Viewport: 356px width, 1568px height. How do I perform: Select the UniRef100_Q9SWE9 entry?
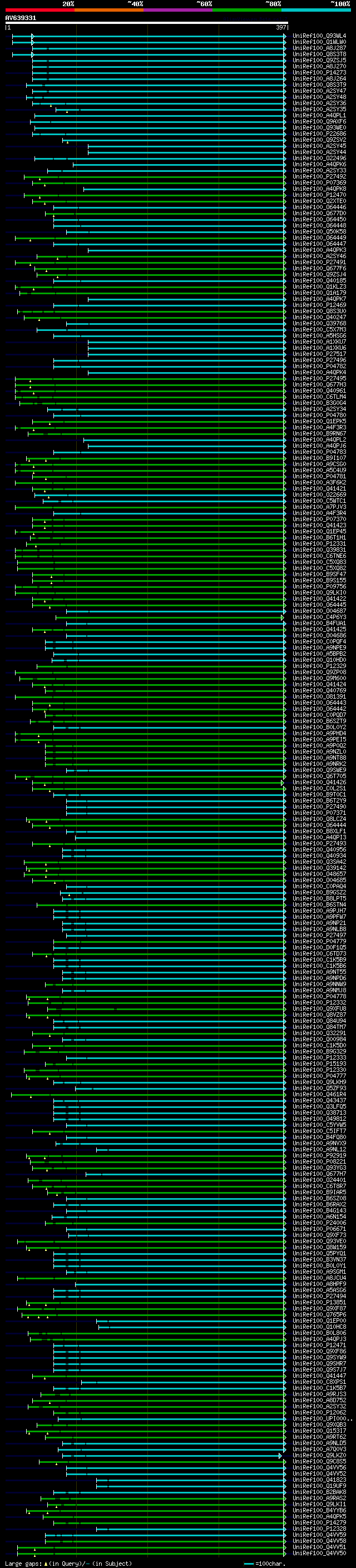(x=319, y=770)
